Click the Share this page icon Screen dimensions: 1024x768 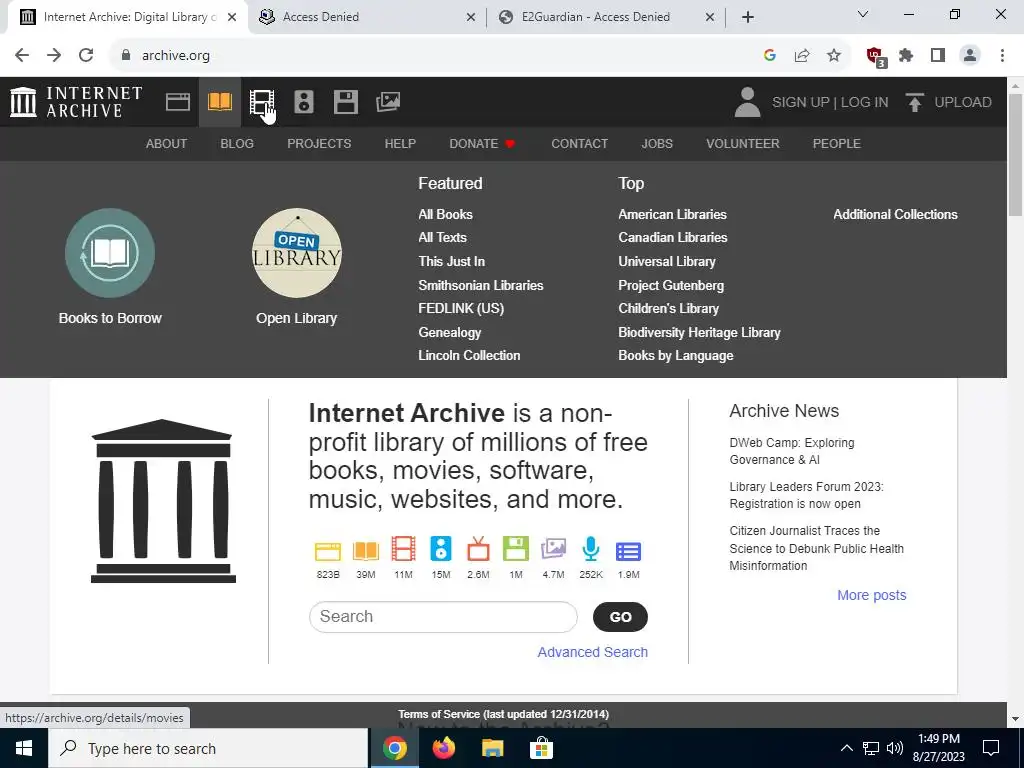click(x=802, y=56)
